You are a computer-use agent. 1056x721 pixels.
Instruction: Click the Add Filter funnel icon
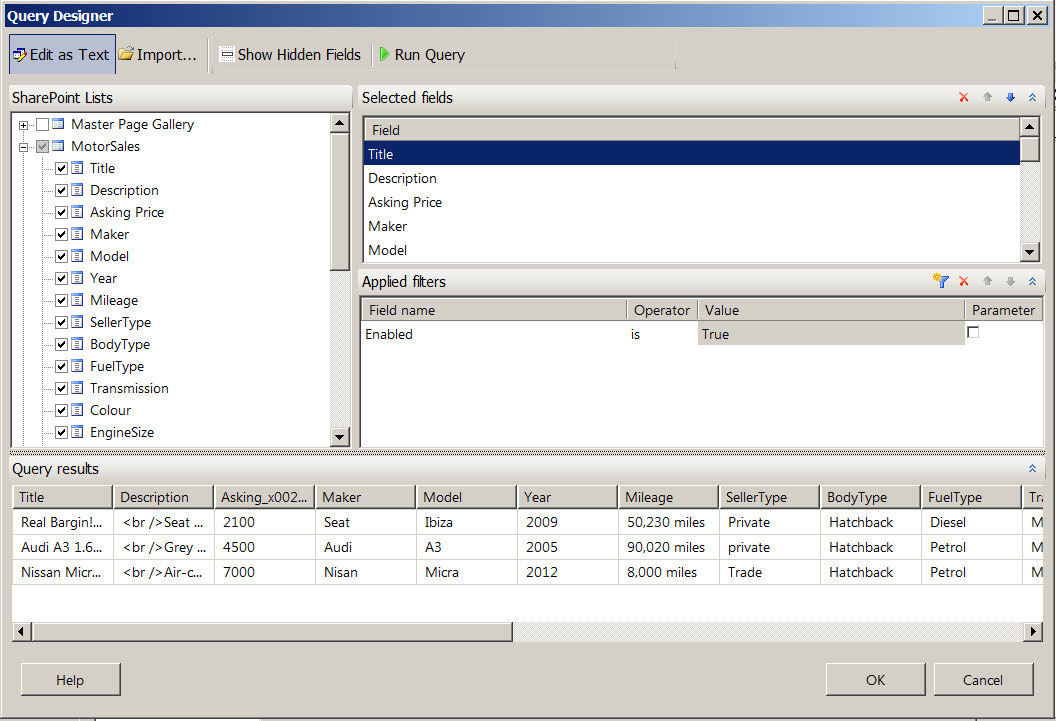point(940,282)
